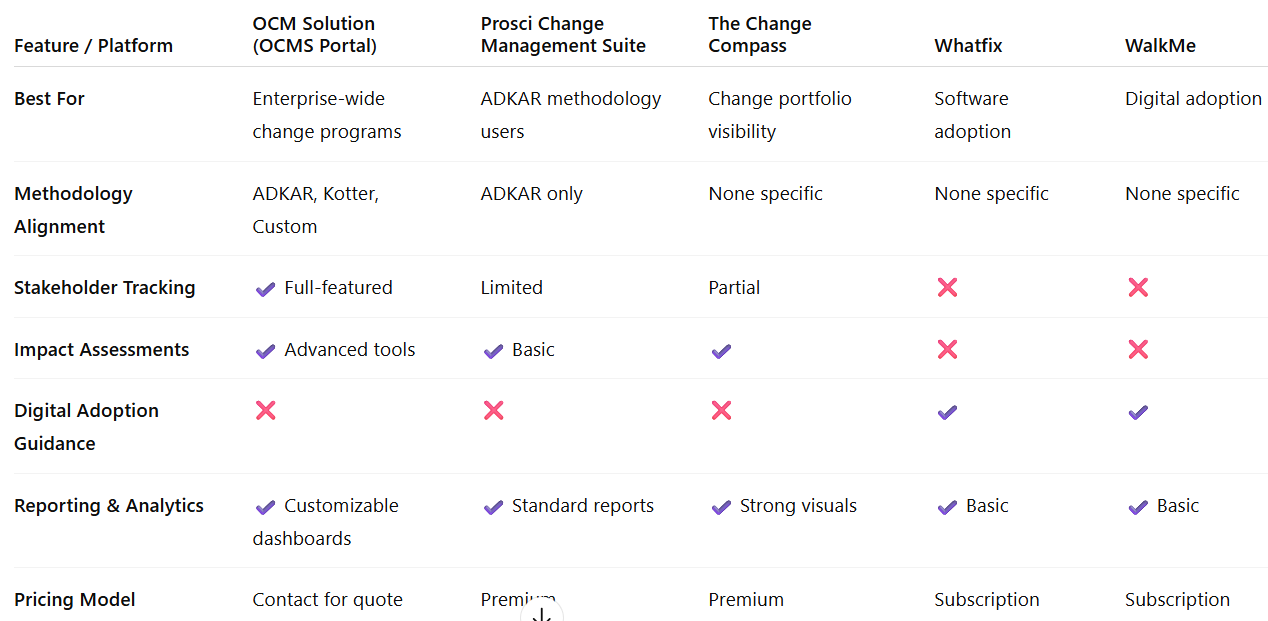The height and width of the screenshot is (621, 1268).
Task: Click the checkmark beside Advanced tools
Action: pos(265,351)
